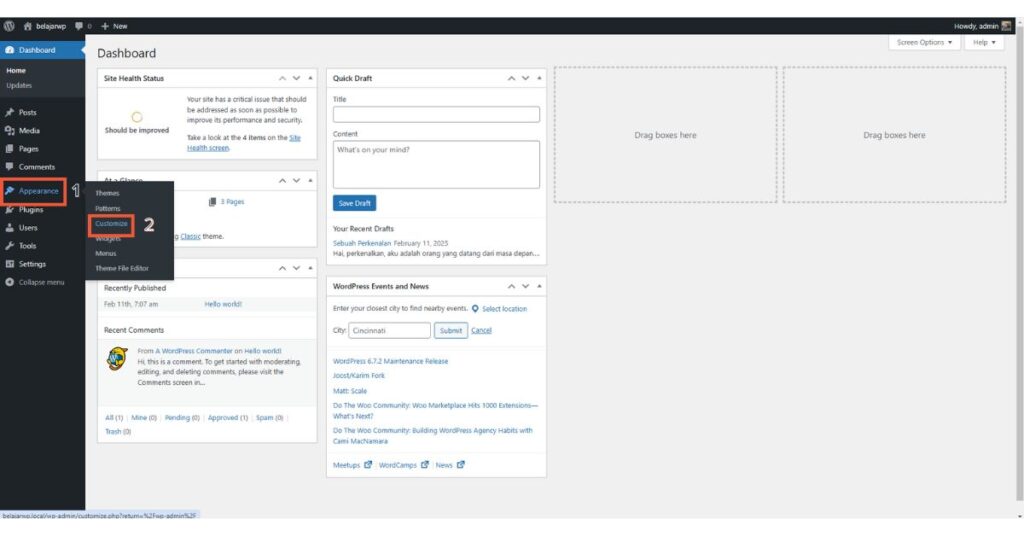
Task: Click the Quick Draft Title field
Action: point(436,115)
